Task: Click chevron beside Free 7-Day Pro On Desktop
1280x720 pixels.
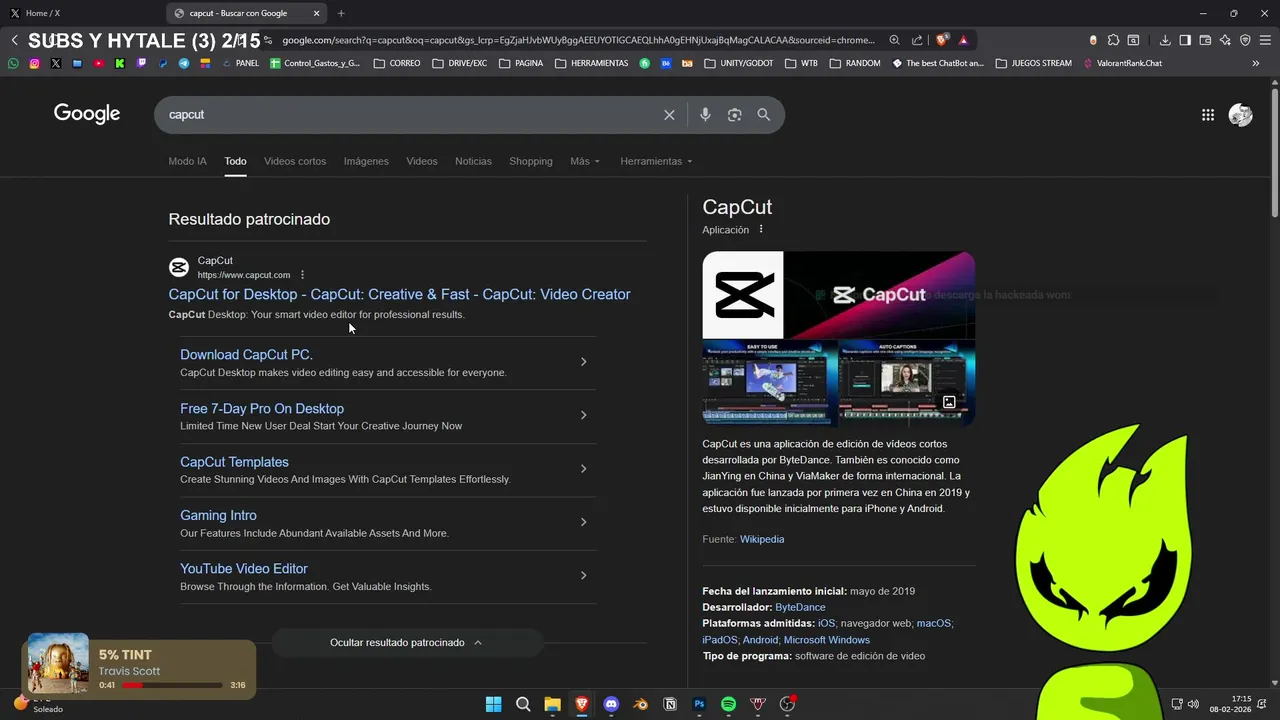Action: click(x=584, y=415)
